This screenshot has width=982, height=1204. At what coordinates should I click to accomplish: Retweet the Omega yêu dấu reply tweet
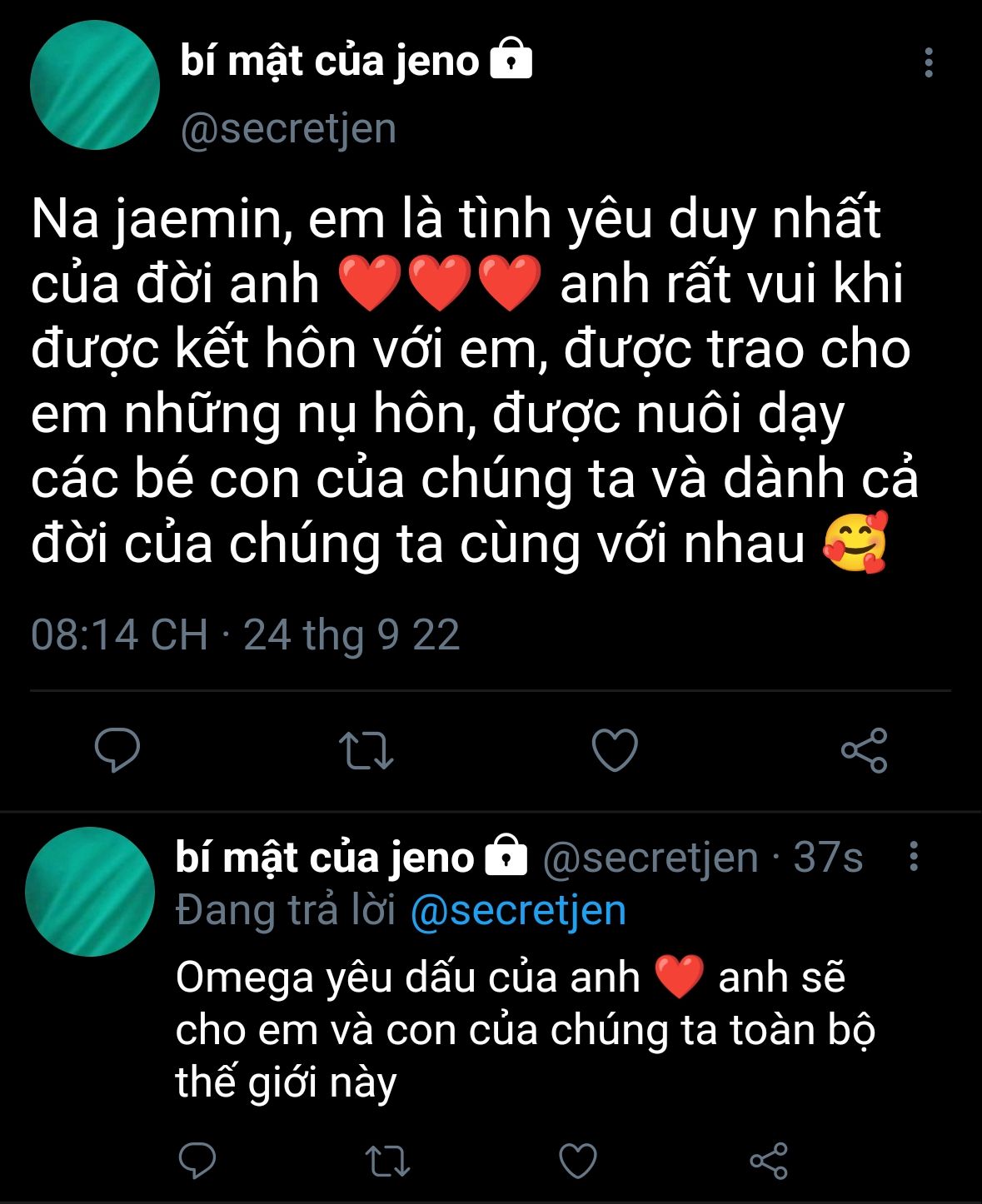388,1162
